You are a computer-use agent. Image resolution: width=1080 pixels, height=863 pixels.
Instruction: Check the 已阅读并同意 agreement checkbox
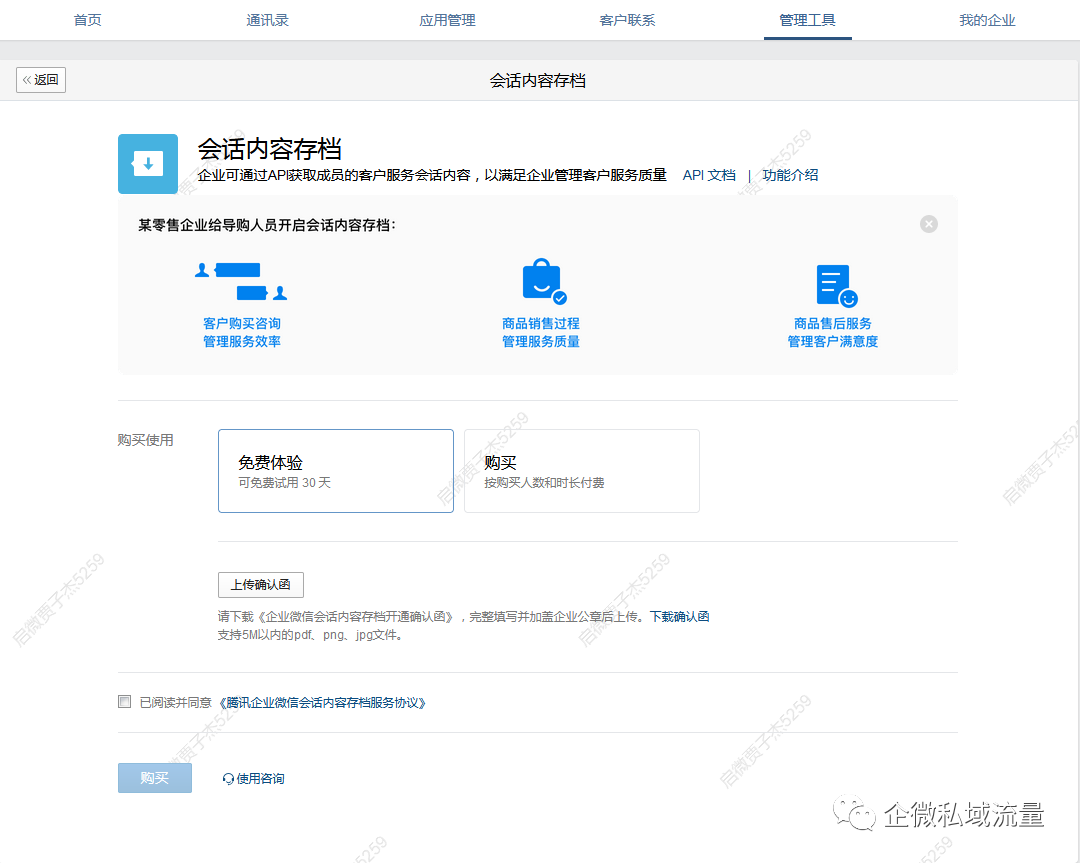coord(125,702)
